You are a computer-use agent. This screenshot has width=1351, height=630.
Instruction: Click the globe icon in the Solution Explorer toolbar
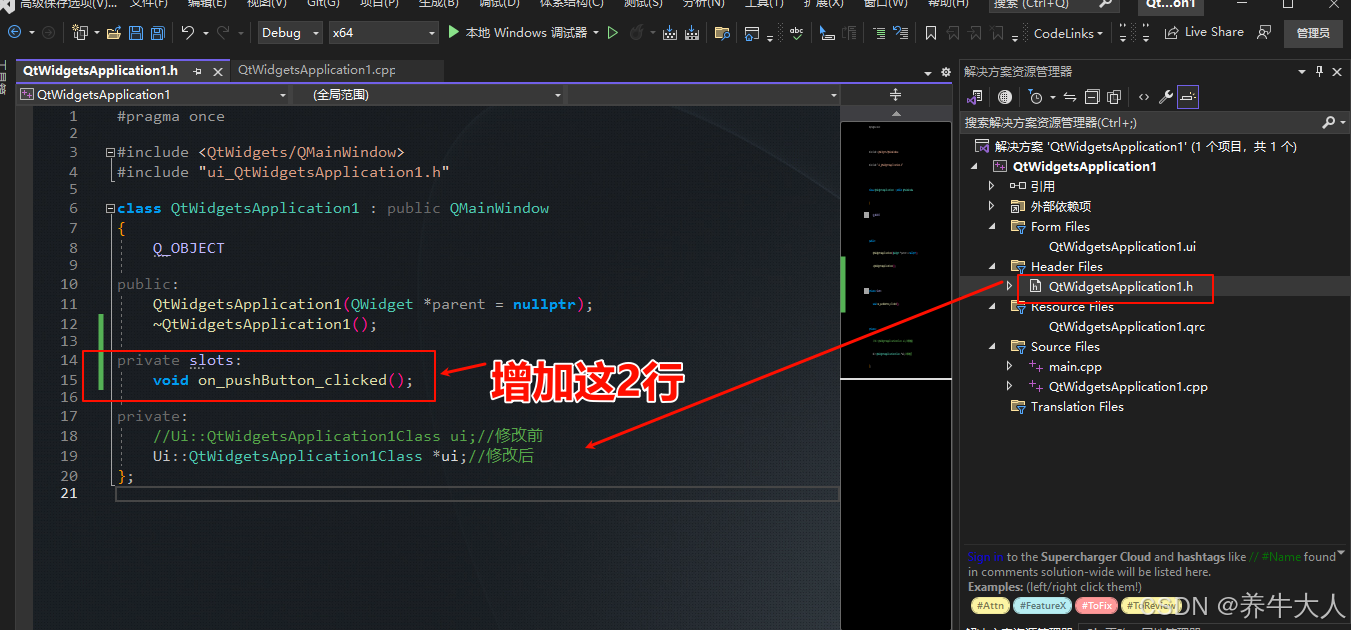[x=1005, y=97]
